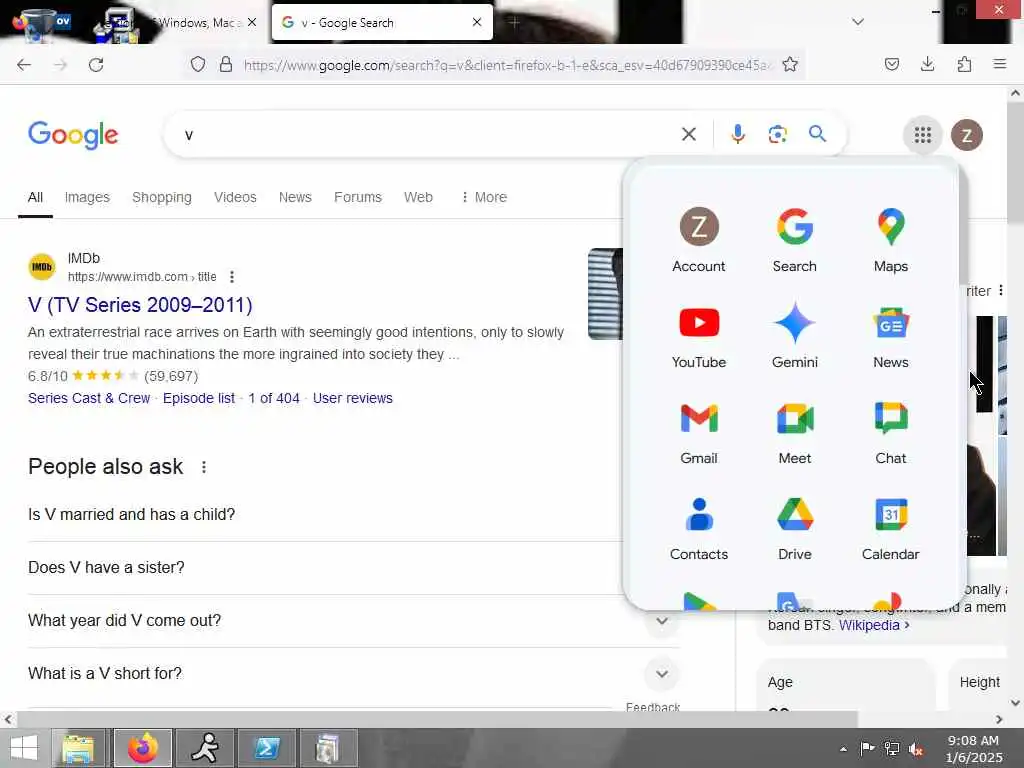This screenshot has width=1024, height=768.
Task: Open Calendar from the apps panel
Action: (x=890, y=528)
